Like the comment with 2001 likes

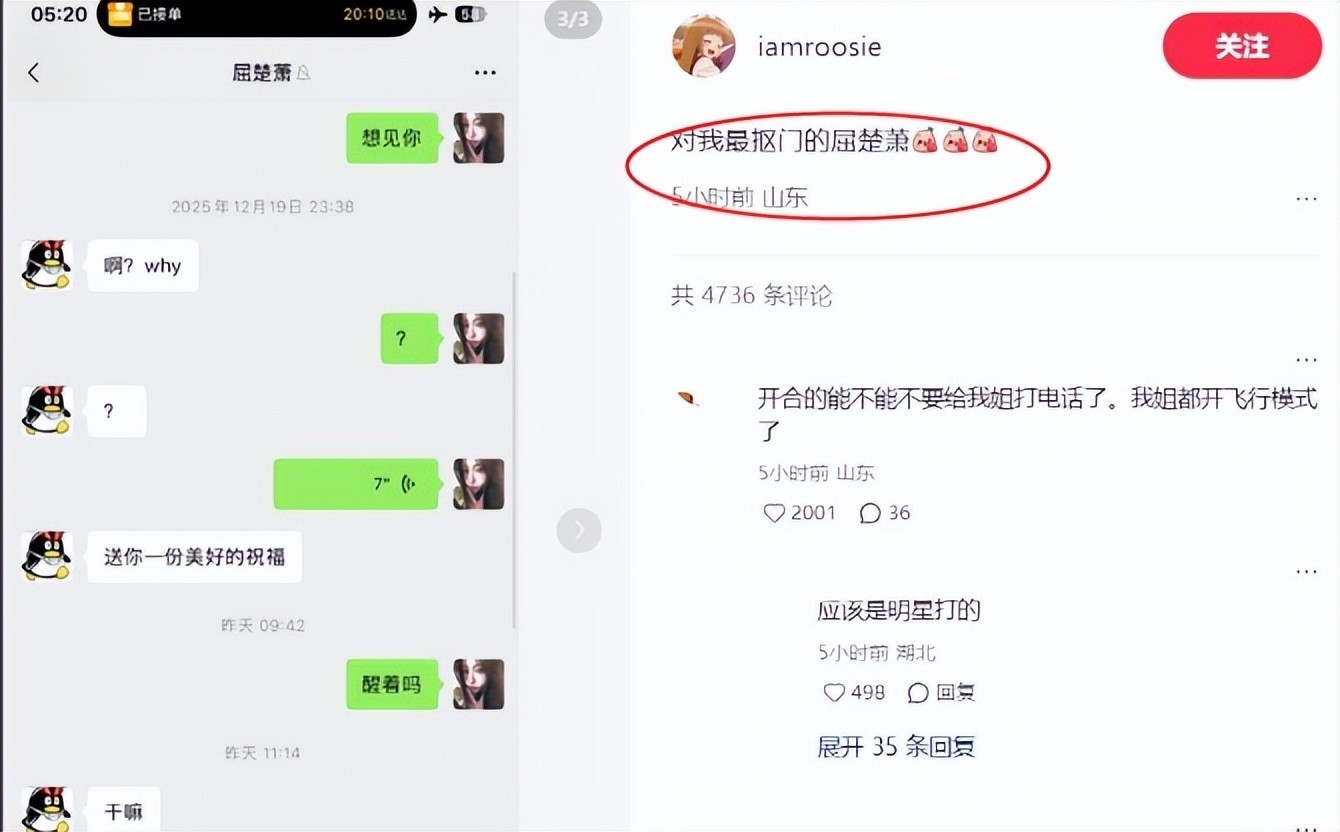click(x=799, y=513)
